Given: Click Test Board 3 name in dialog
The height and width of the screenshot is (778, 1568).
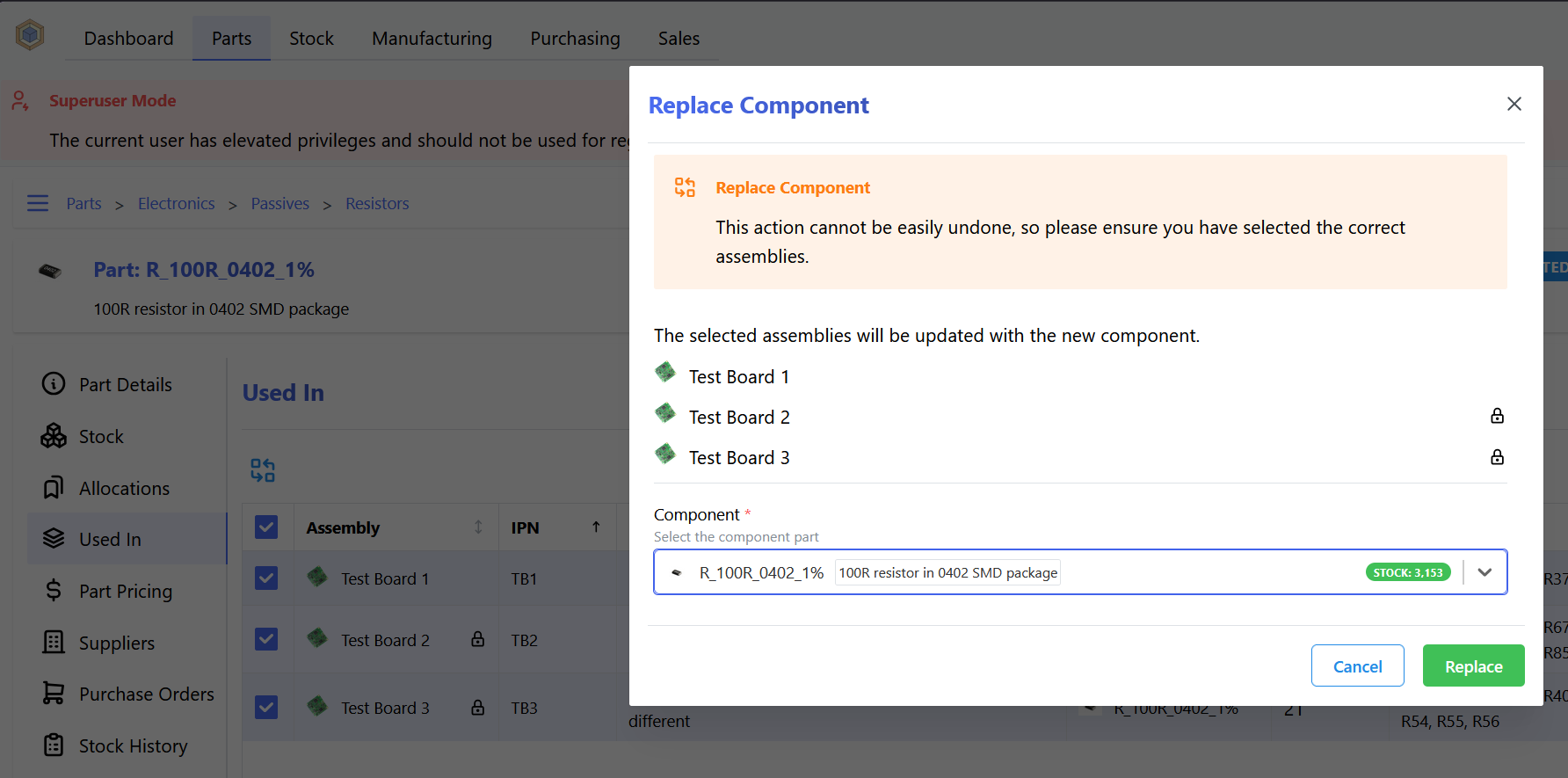Looking at the screenshot, I should pyautogui.click(x=739, y=457).
